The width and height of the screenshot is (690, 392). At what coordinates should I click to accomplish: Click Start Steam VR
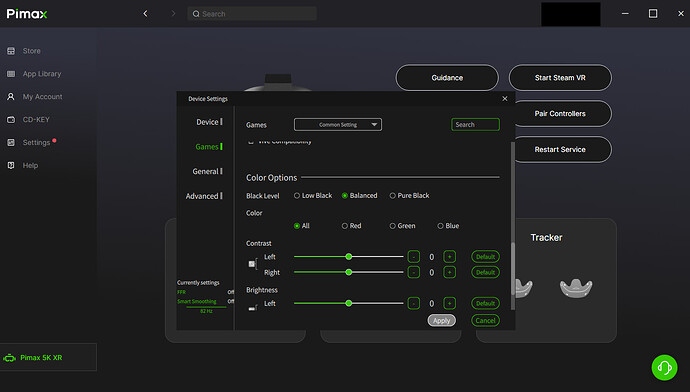click(x=560, y=78)
